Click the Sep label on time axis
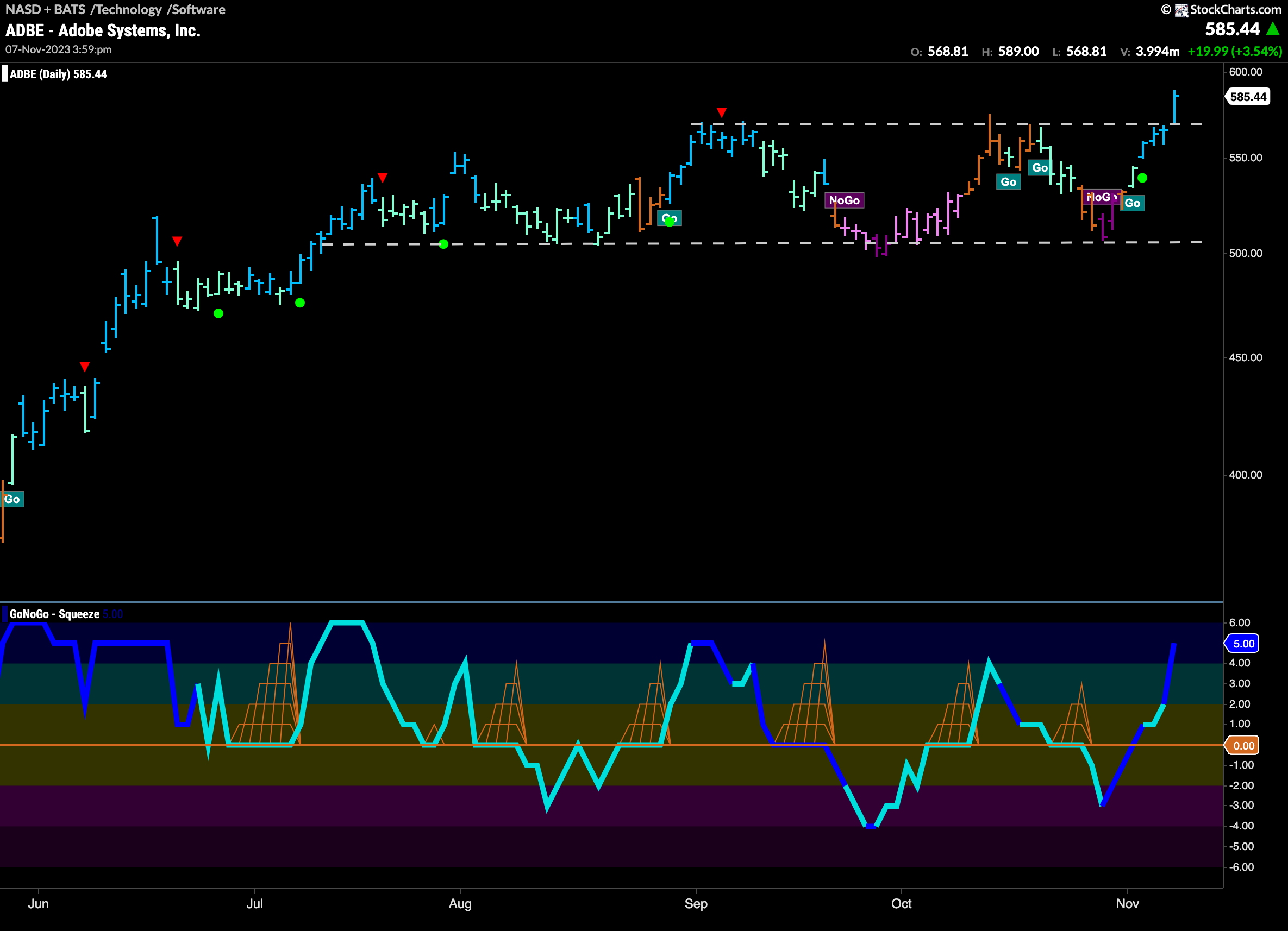Image resolution: width=1288 pixels, height=931 pixels. (696, 904)
